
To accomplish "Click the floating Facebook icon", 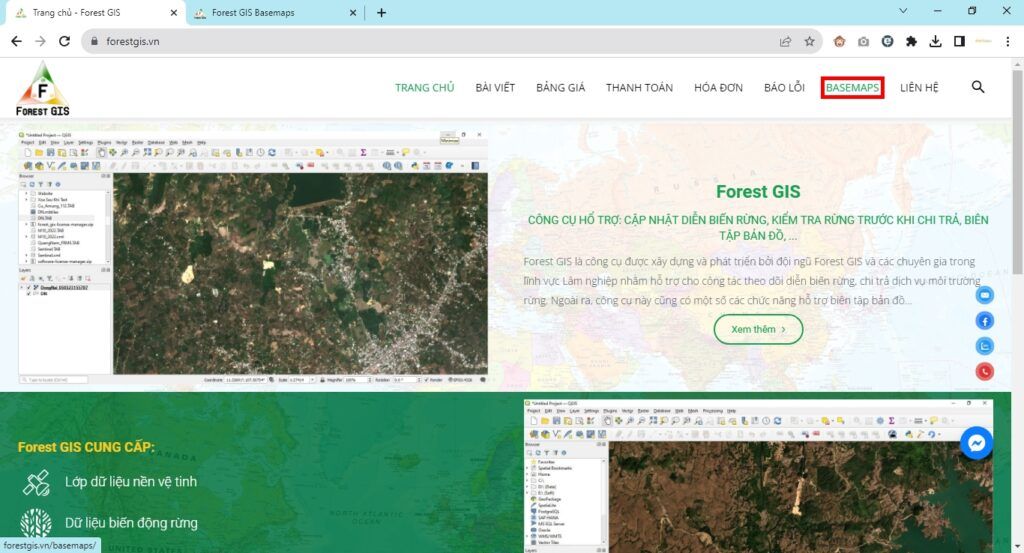I will click(x=985, y=321).
